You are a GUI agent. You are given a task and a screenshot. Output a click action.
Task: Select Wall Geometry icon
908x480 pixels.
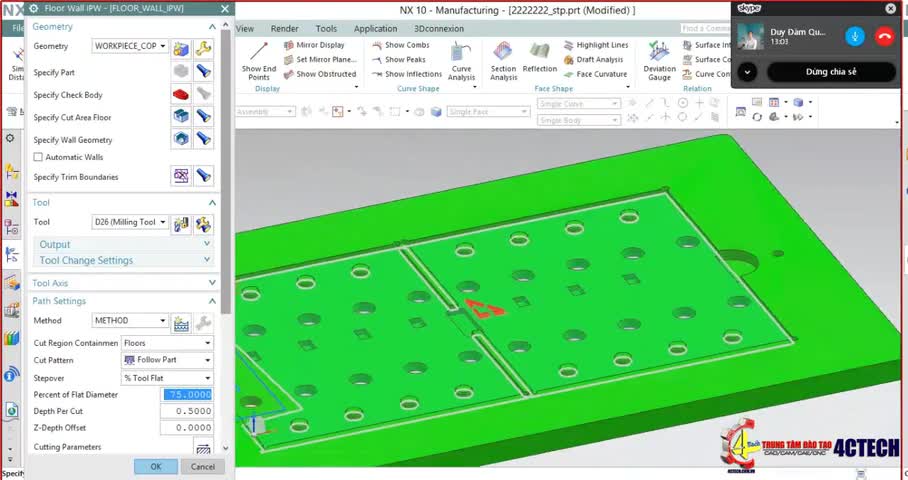(181, 139)
